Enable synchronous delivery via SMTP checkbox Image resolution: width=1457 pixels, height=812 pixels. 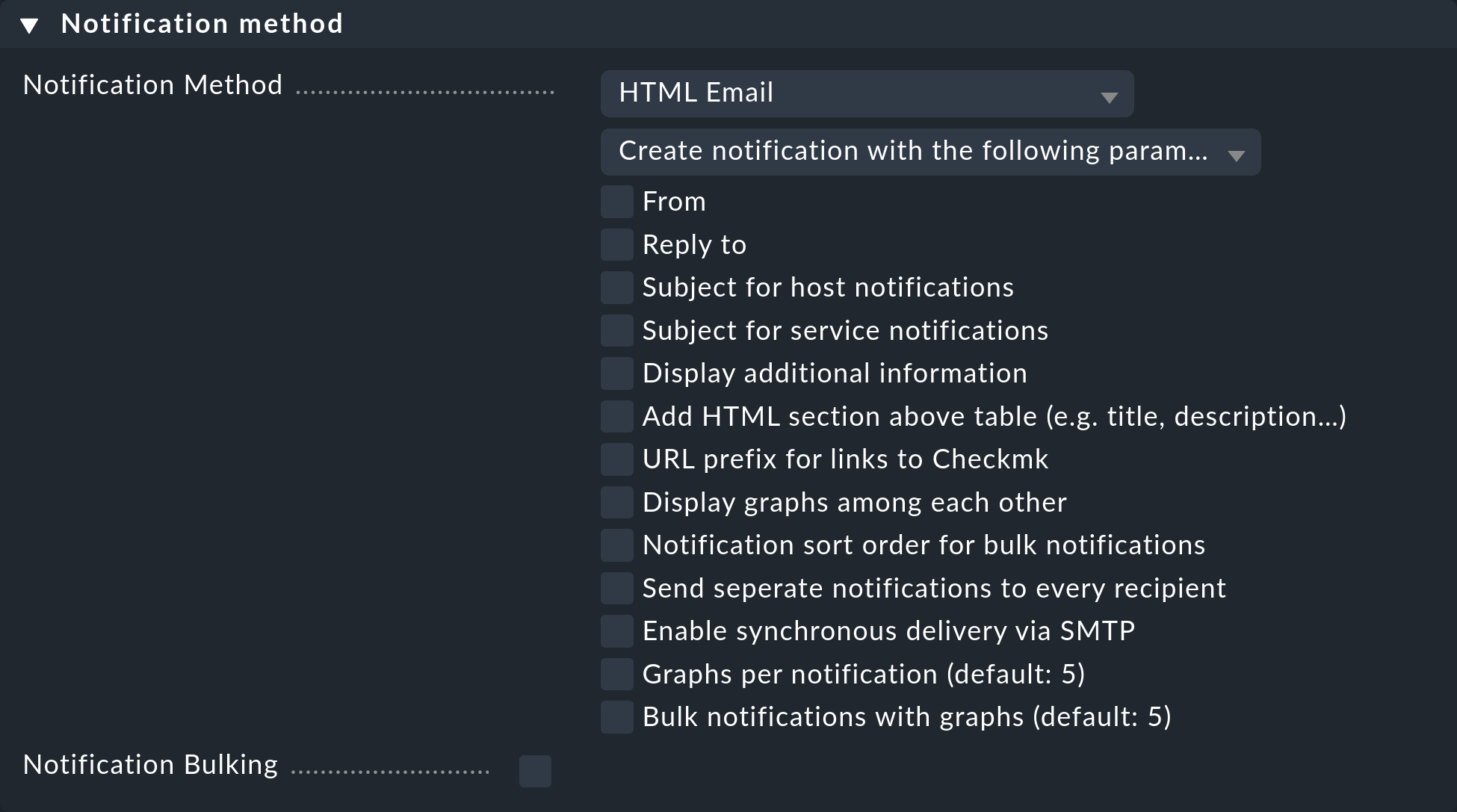click(616, 631)
